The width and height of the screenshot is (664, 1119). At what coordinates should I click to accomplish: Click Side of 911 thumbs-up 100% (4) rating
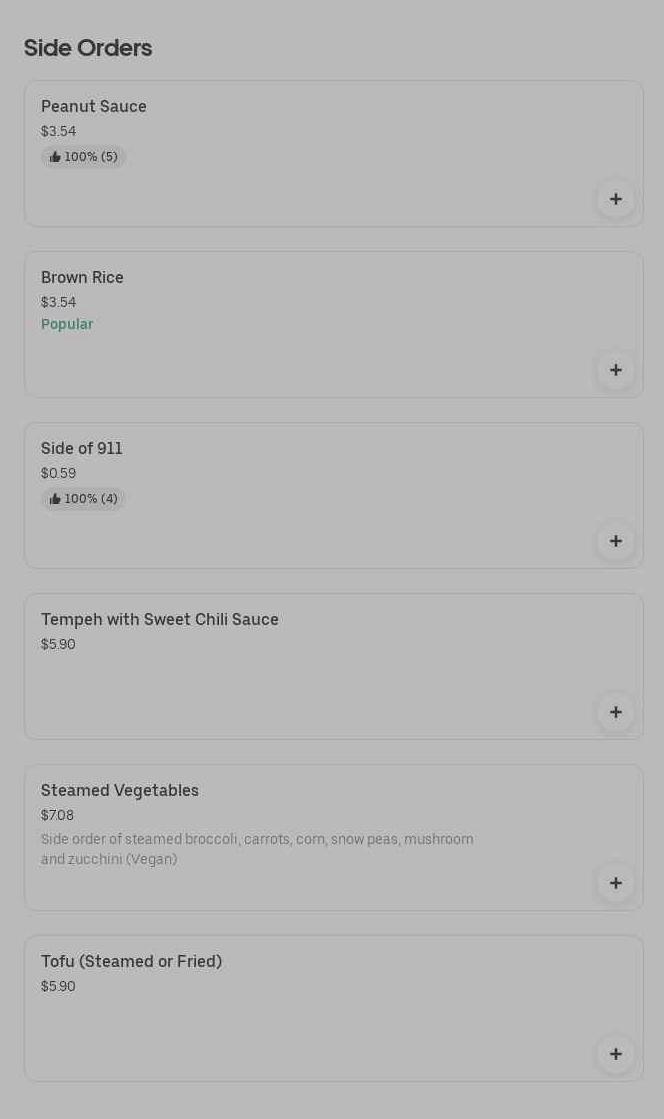click(84, 499)
